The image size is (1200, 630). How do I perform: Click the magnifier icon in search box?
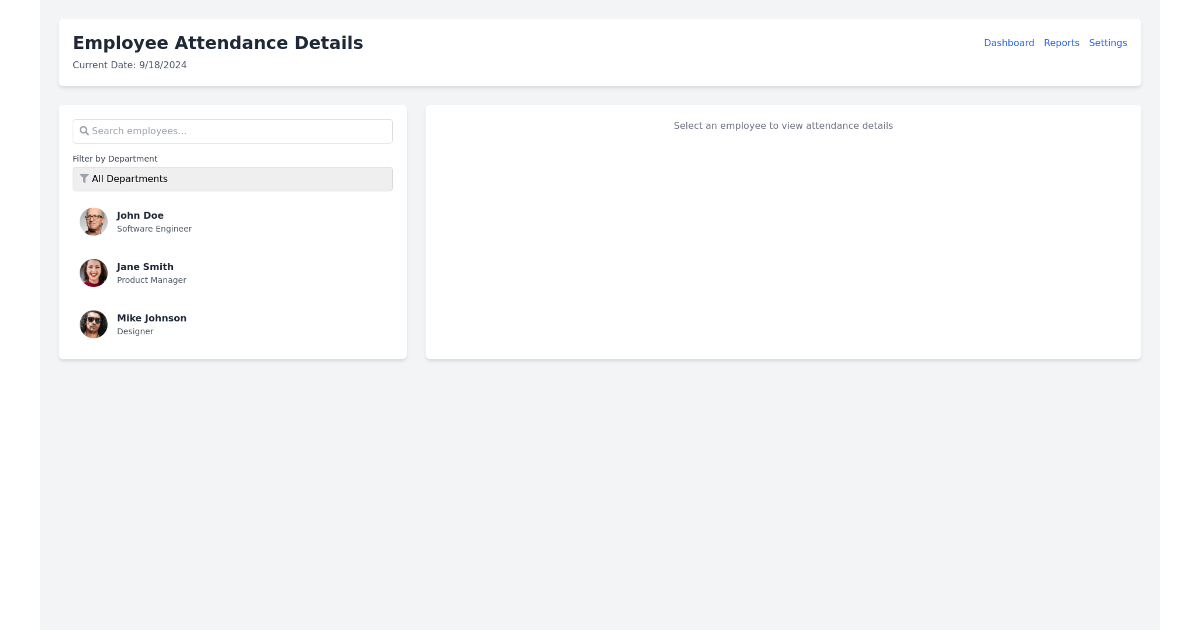84,131
